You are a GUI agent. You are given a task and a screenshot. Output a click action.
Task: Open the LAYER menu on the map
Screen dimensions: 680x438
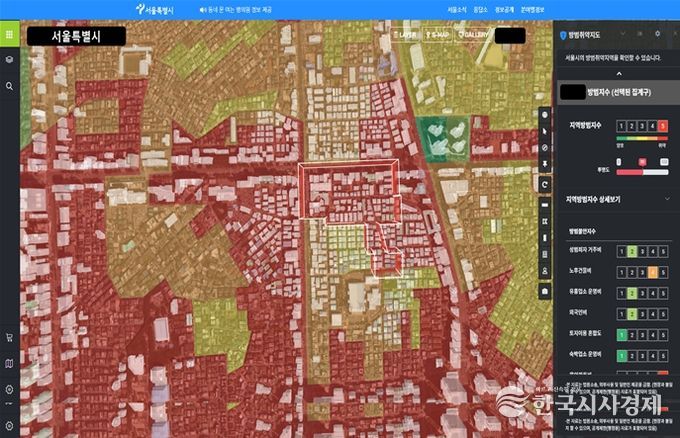tap(407, 35)
